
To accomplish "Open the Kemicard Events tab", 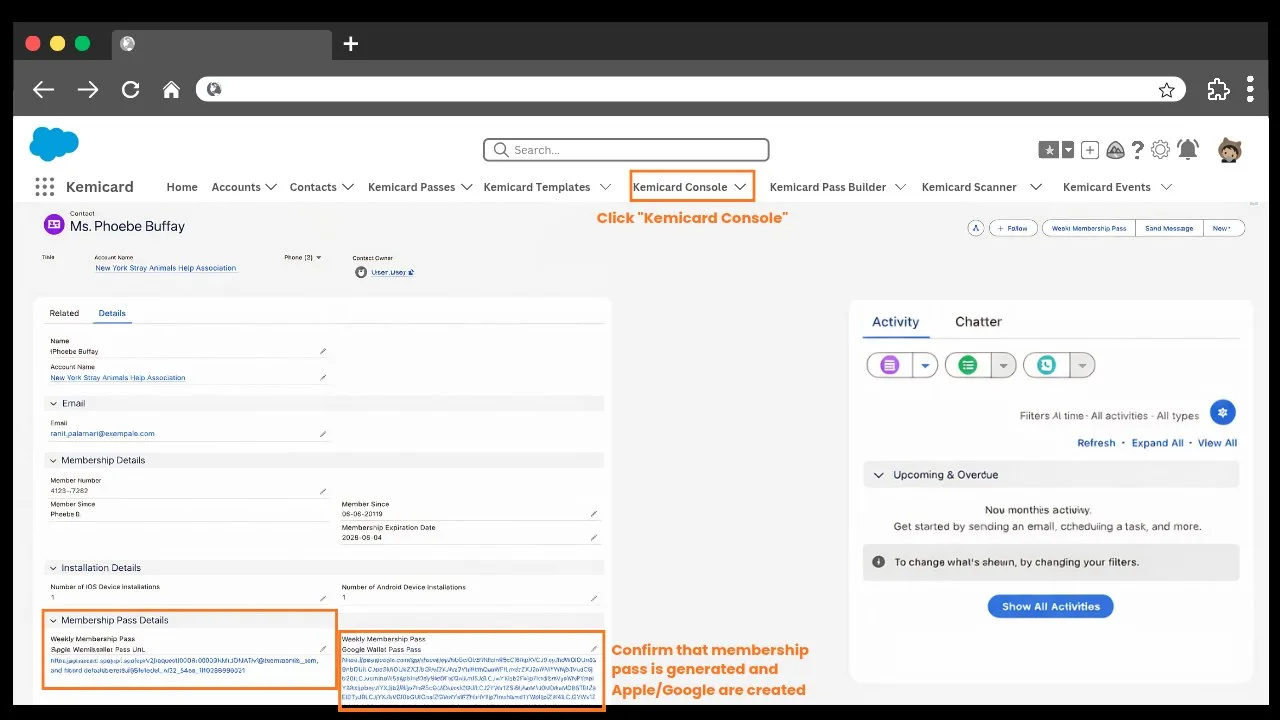I will point(1107,187).
